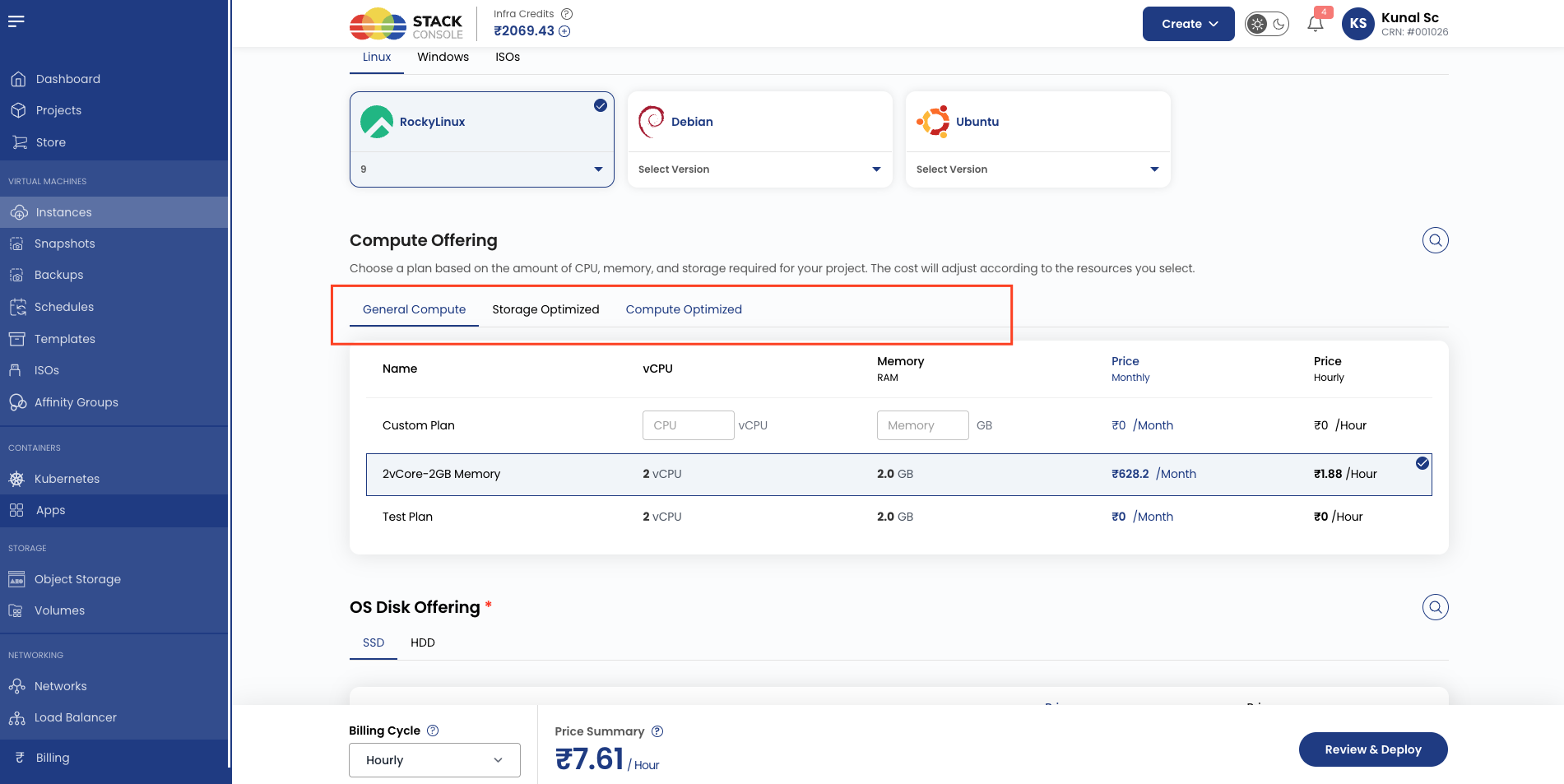Click Billing Cycle help icon
1564x784 pixels.
(x=433, y=731)
